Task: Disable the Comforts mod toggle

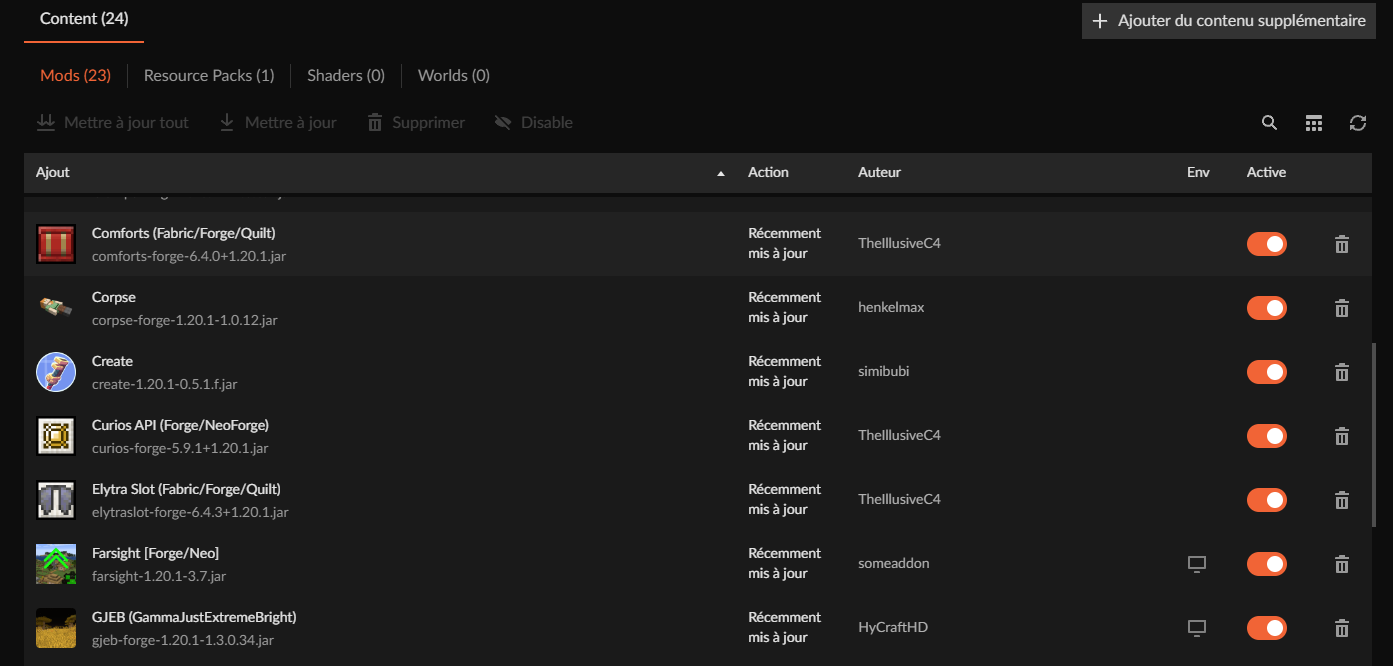Action: 1267,244
